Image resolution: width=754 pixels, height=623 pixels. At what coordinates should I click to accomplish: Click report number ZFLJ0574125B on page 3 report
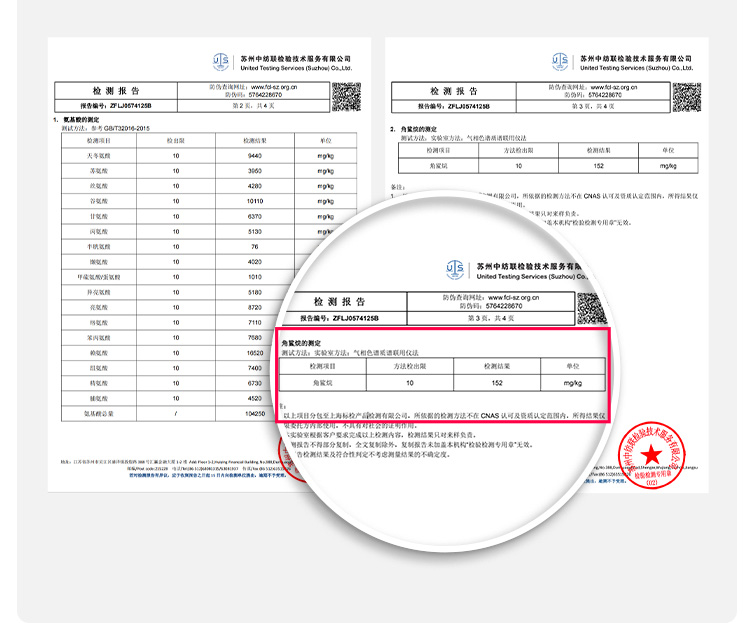(x=469, y=106)
